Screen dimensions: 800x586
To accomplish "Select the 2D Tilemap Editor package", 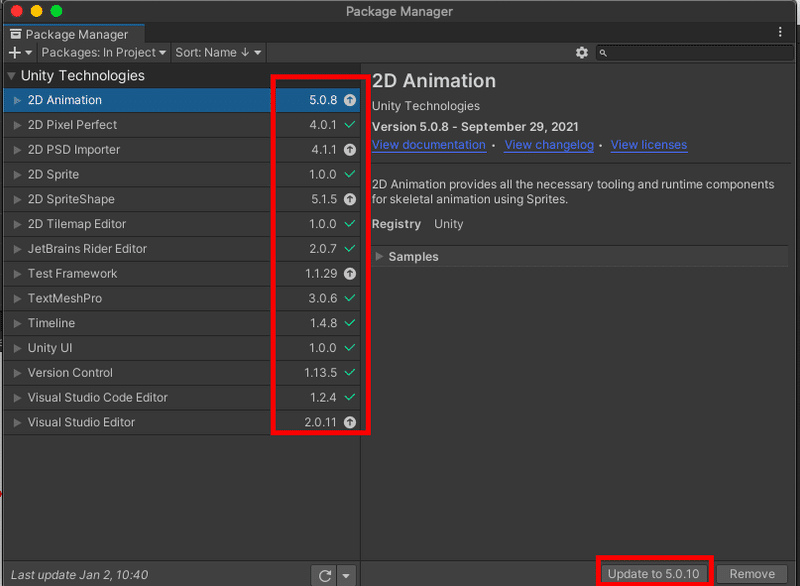I will [181, 224].
